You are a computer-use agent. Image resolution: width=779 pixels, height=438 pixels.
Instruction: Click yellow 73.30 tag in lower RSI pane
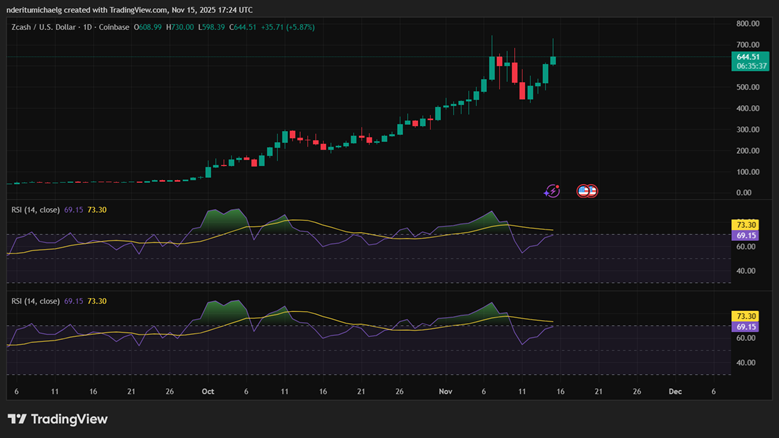click(x=746, y=317)
